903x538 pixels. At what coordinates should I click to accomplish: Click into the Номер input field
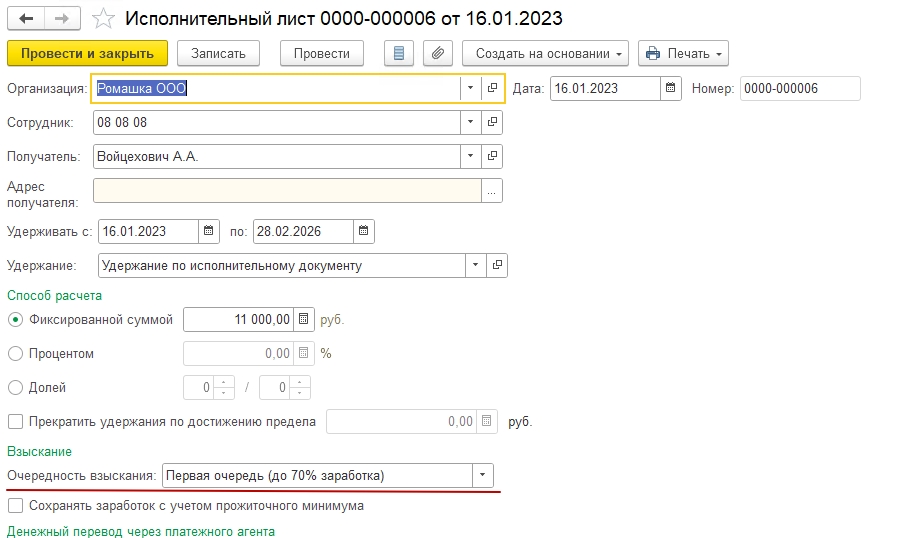coord(799,88)
